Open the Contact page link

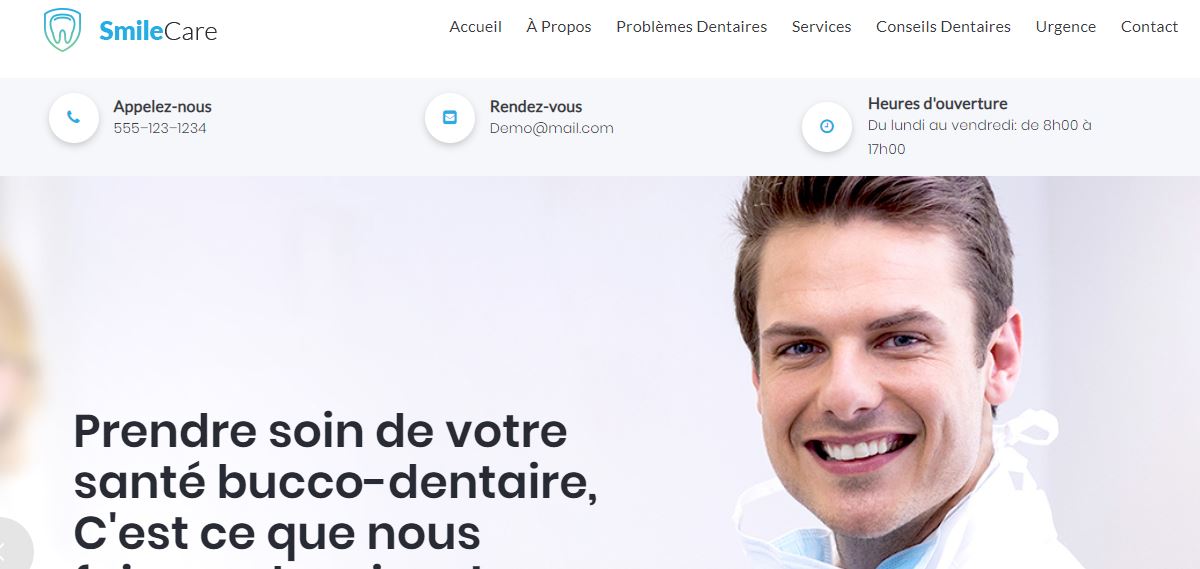(1150, 27)
